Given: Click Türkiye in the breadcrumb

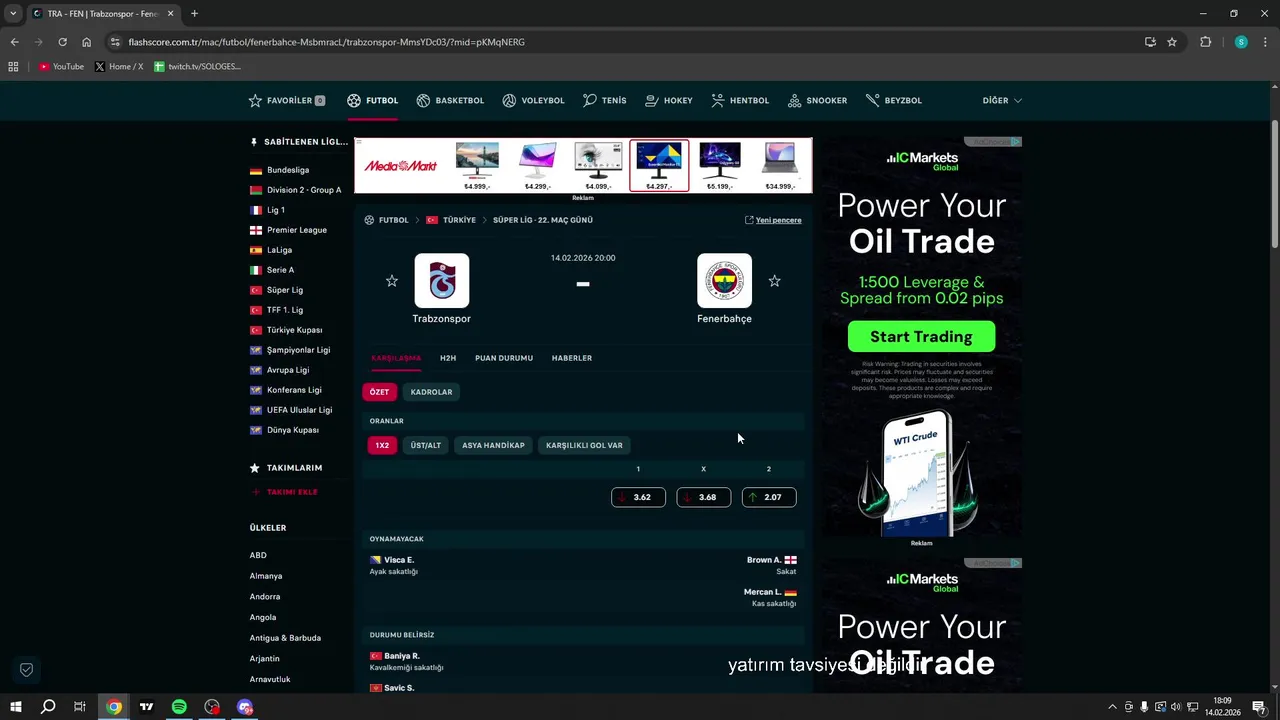Looking at the screenshot, I should (x=459, y=220).
